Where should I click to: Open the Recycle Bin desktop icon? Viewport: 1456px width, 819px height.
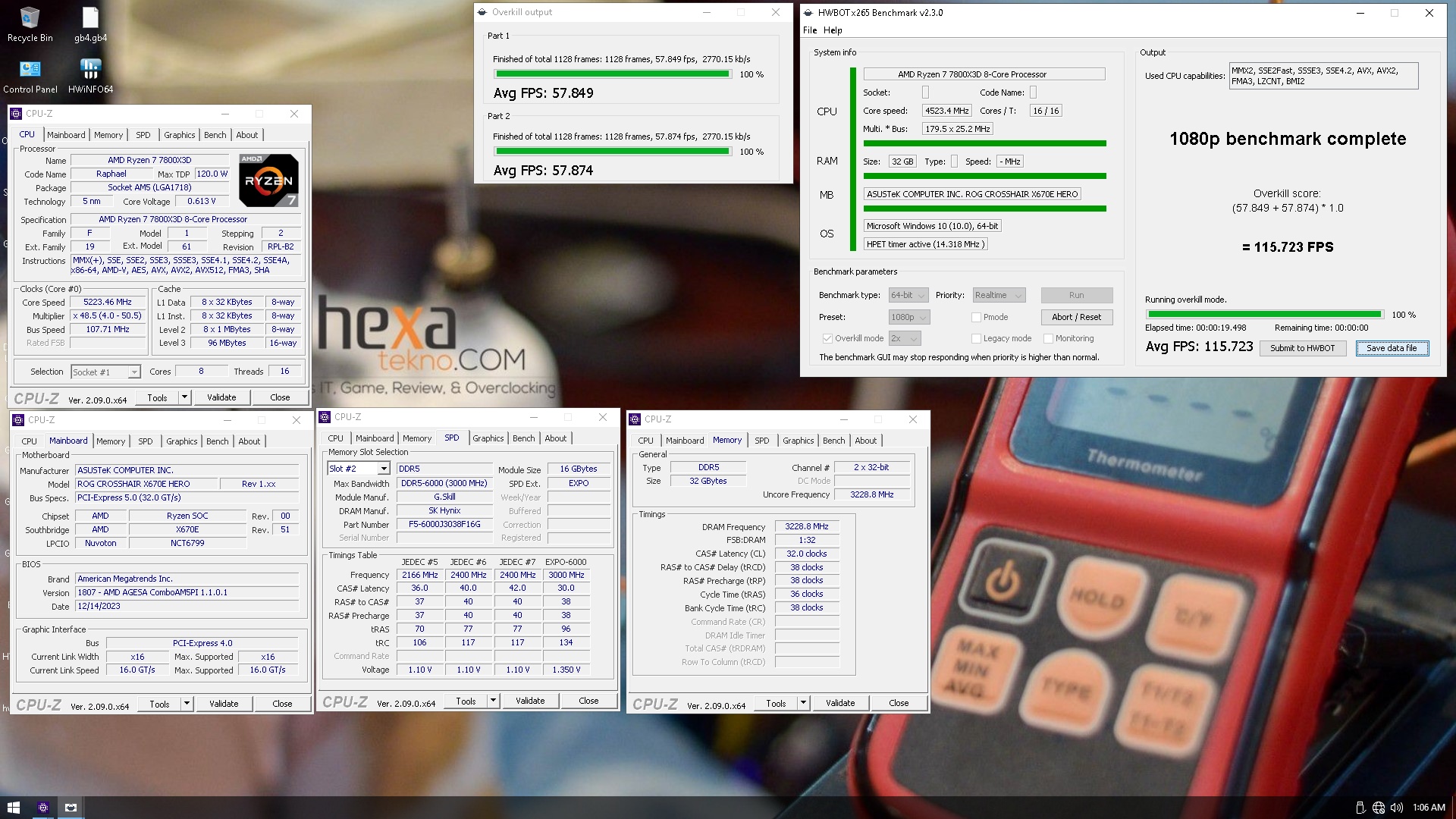click(30, 24)
